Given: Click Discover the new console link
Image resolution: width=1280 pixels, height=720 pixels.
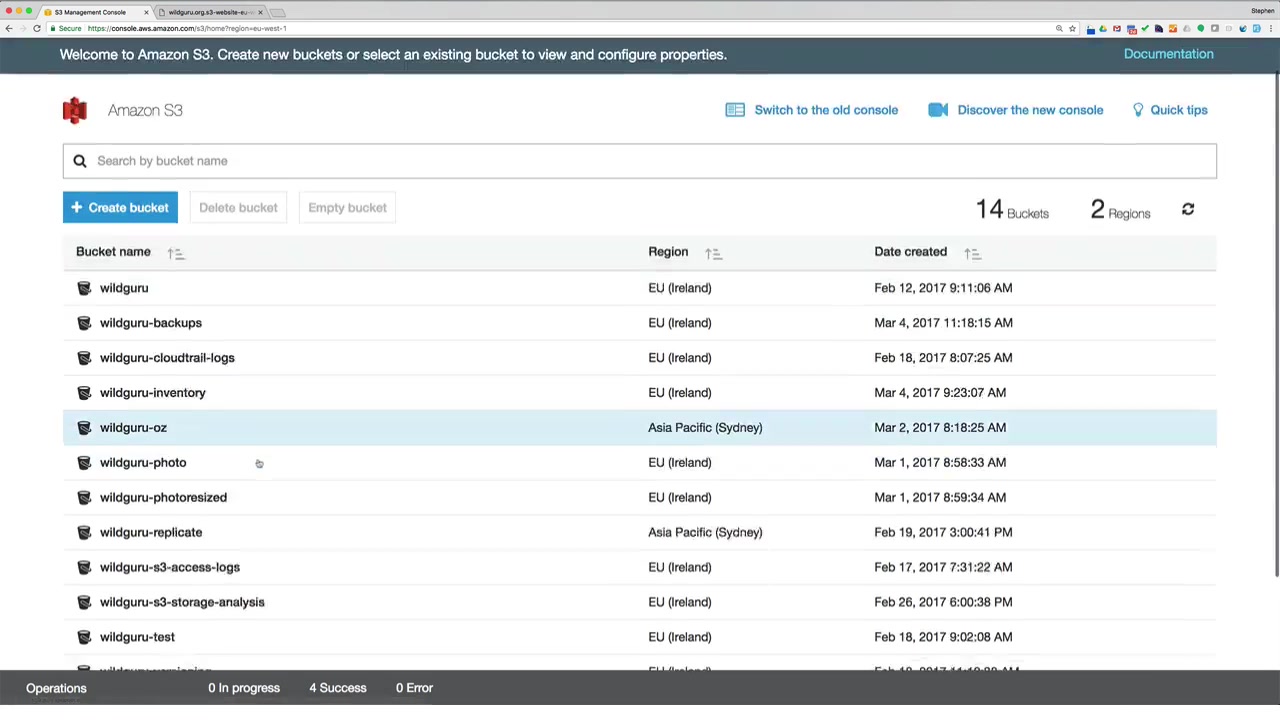Looking at the screenshot, I should click(x=1030, y=110).
